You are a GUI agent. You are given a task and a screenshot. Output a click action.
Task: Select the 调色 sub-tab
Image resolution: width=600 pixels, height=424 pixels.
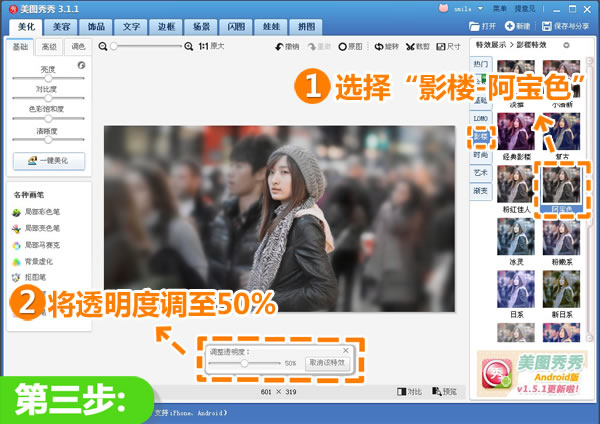click(78, 47)
